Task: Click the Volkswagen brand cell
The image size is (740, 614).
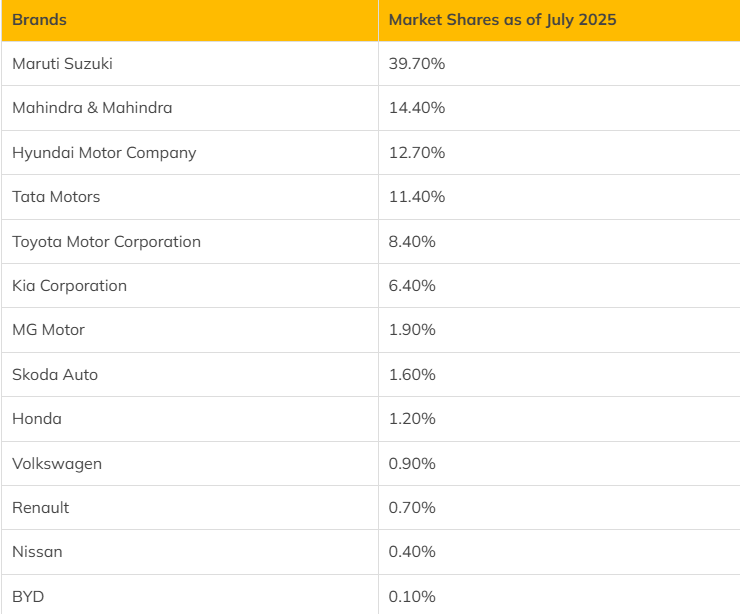Action: 57,464
